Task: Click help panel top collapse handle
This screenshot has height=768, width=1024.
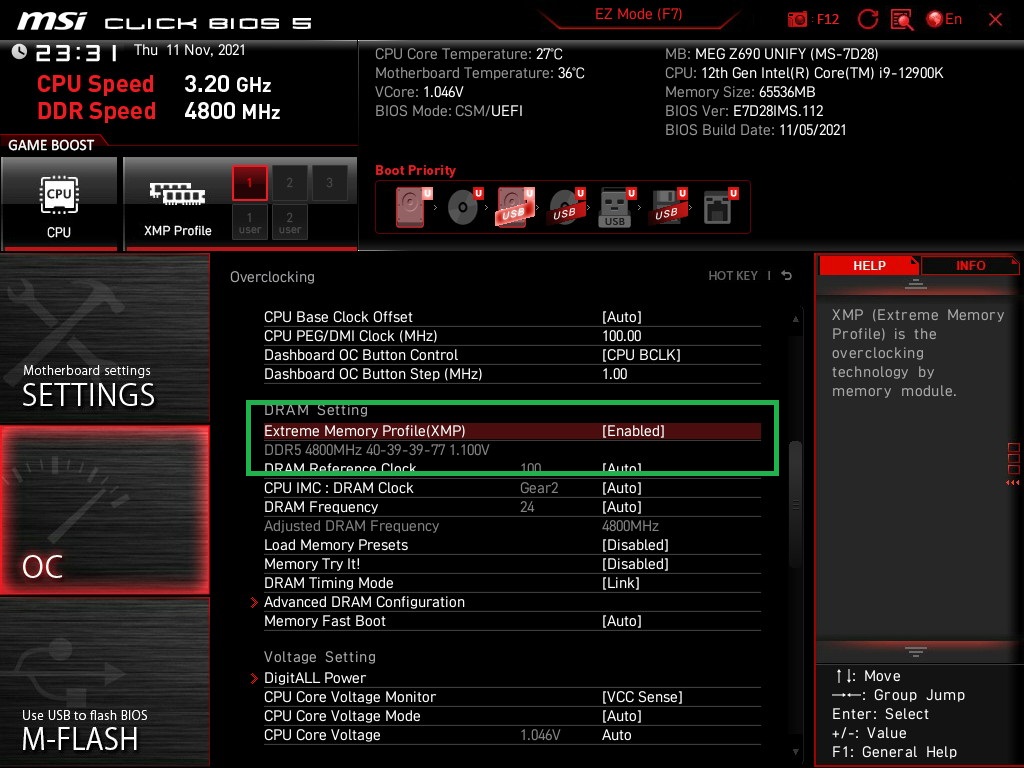Action: [915, 284]
